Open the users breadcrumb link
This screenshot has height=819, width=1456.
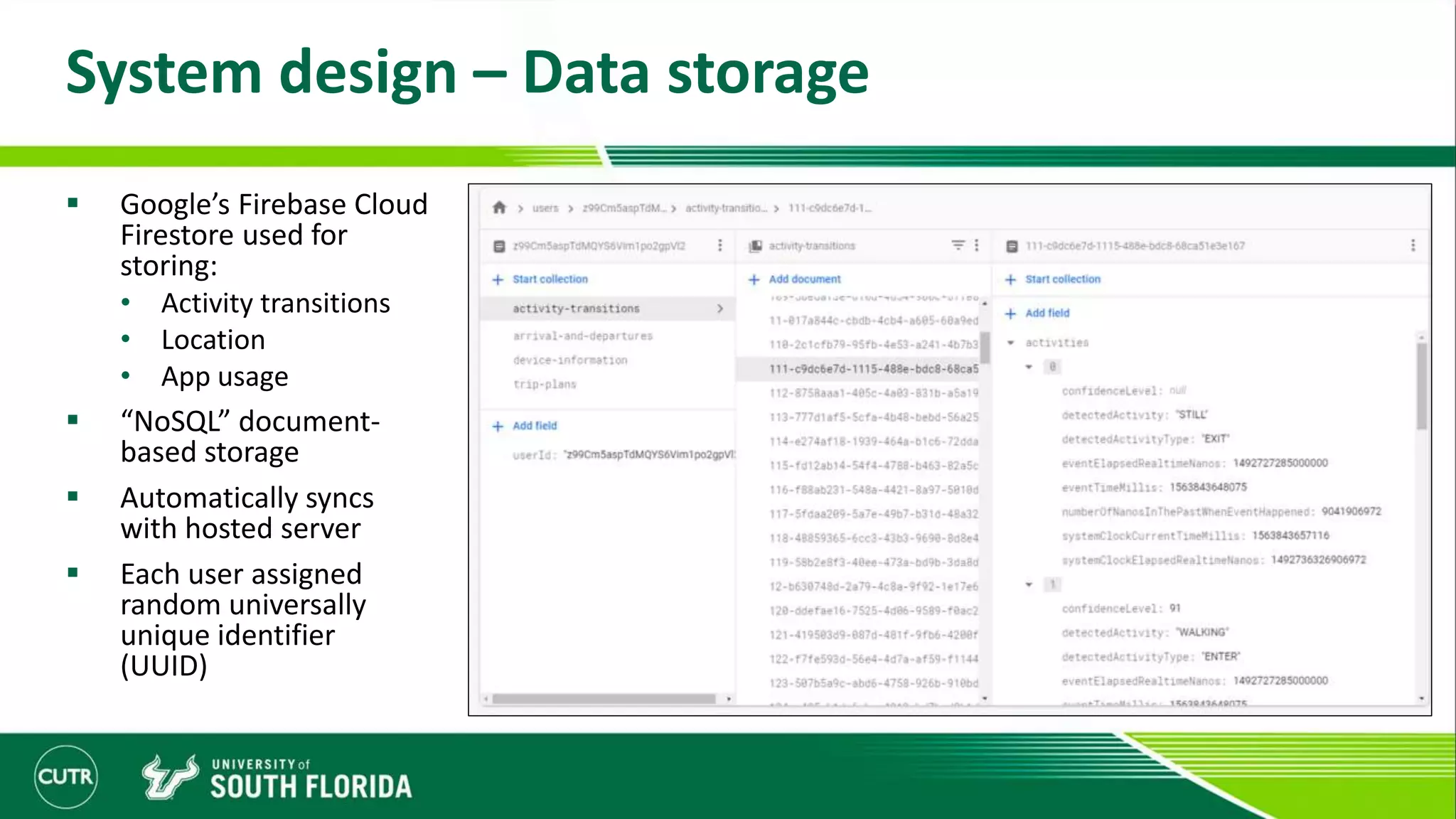pos(545,208)
